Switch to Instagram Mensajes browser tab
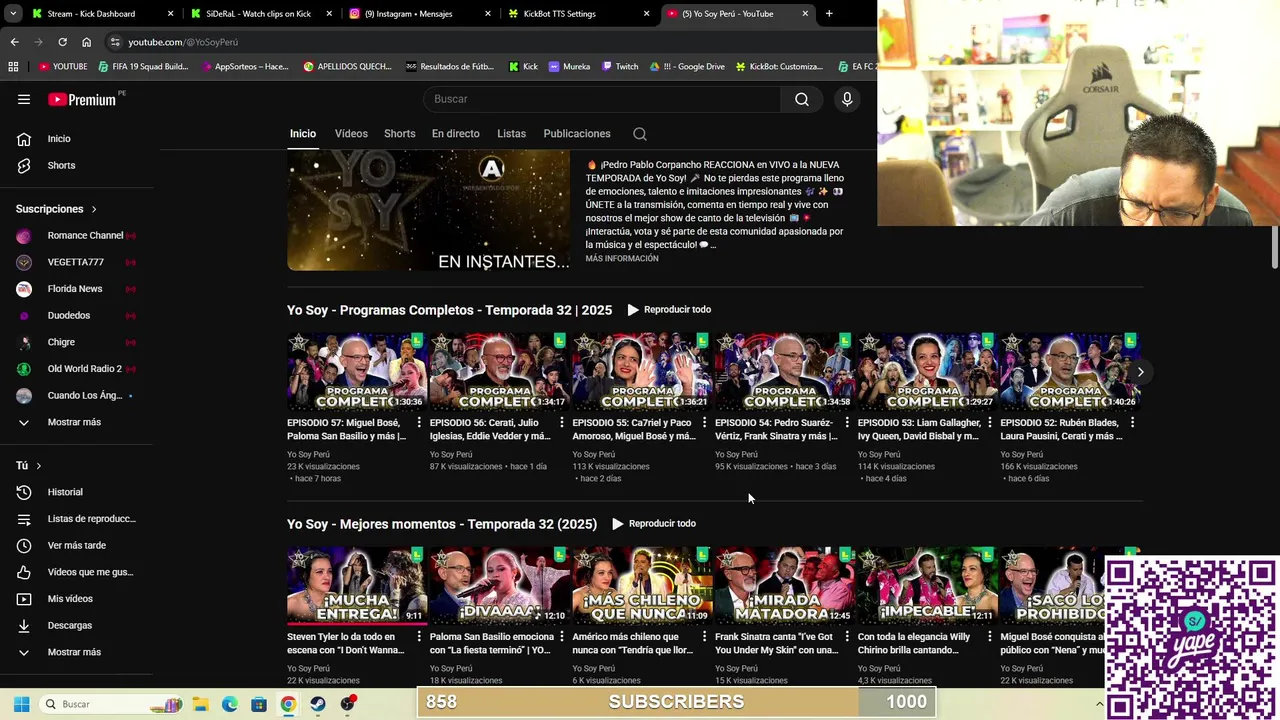 pos(420,14)
